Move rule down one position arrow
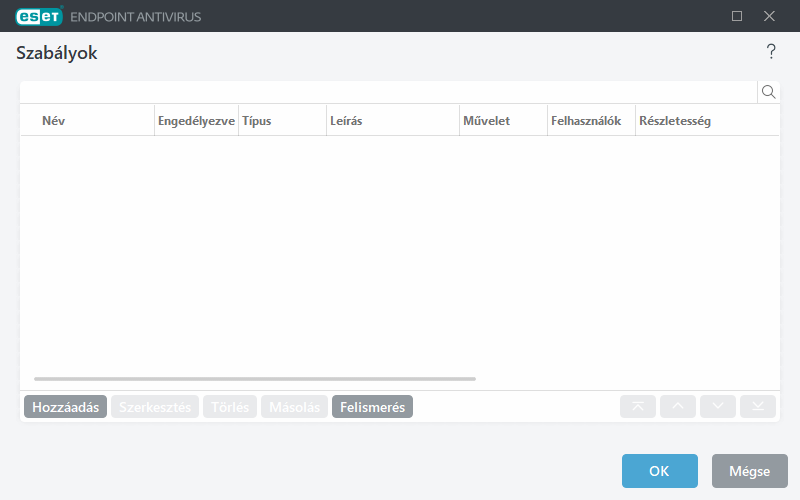 tap(718, 407)
